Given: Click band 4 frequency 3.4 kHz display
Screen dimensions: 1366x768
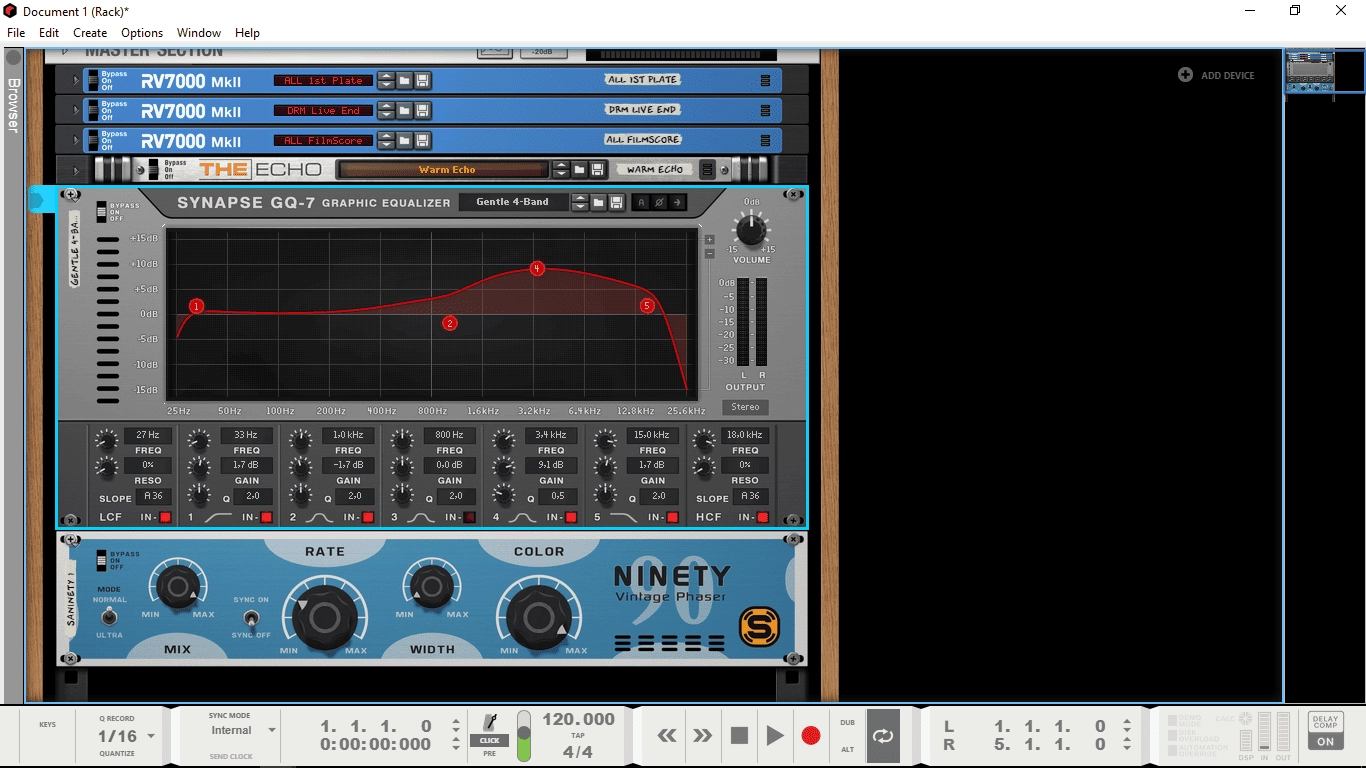Looking at the screenshot, I should tap(551, 435).
